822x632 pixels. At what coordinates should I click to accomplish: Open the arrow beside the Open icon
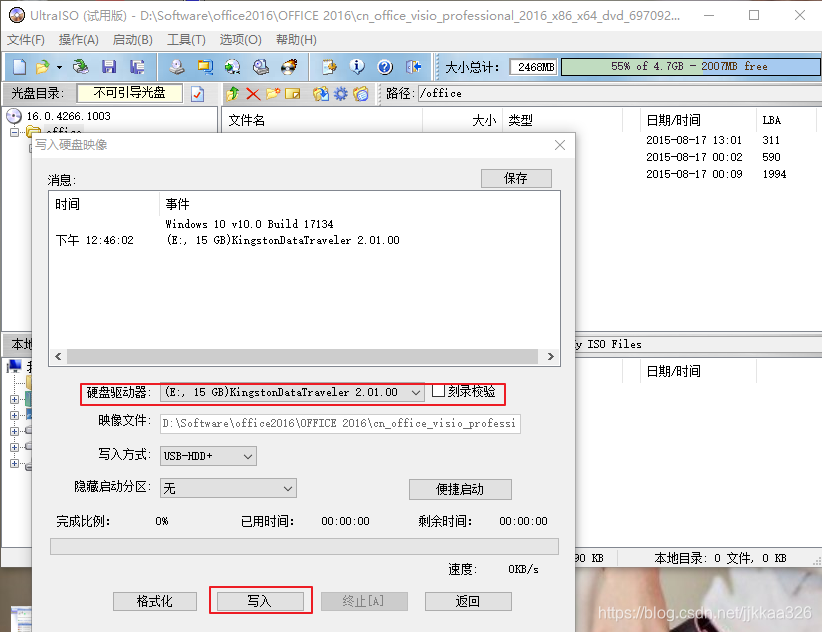click(x=59, y=67)
